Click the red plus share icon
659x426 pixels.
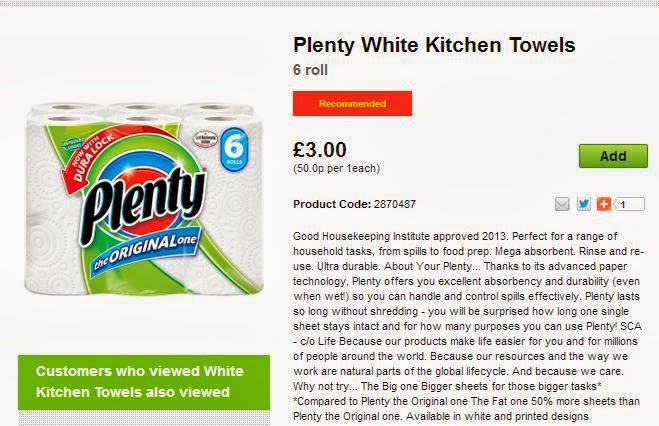[604, 205]
